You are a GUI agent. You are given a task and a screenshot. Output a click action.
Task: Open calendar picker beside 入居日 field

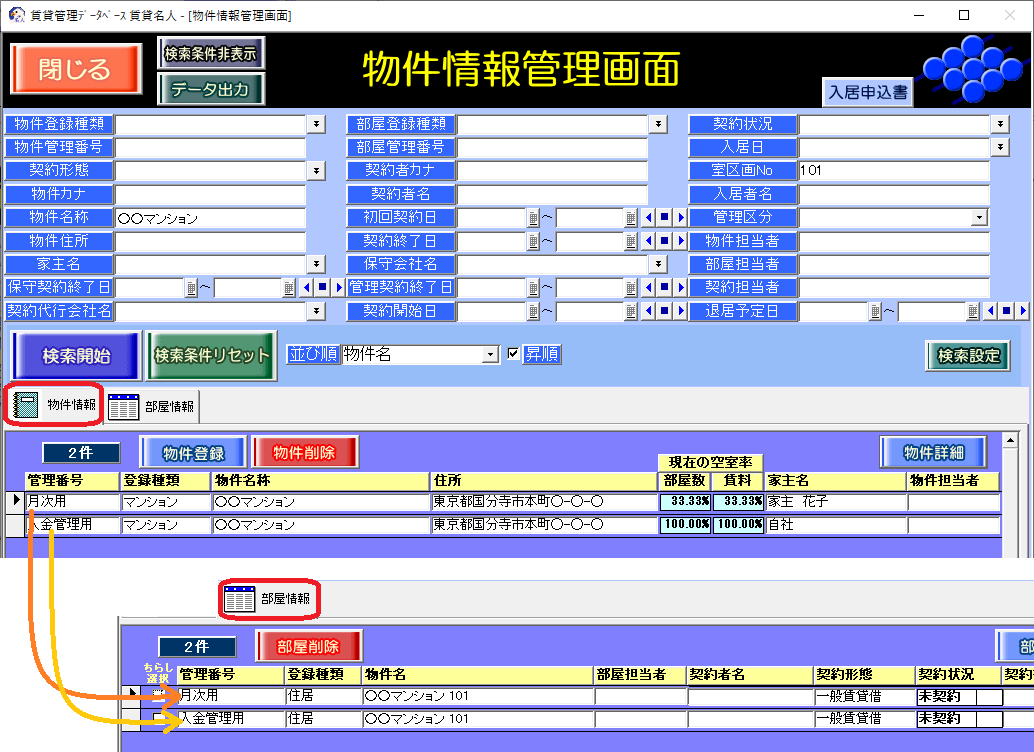point(999,147)
